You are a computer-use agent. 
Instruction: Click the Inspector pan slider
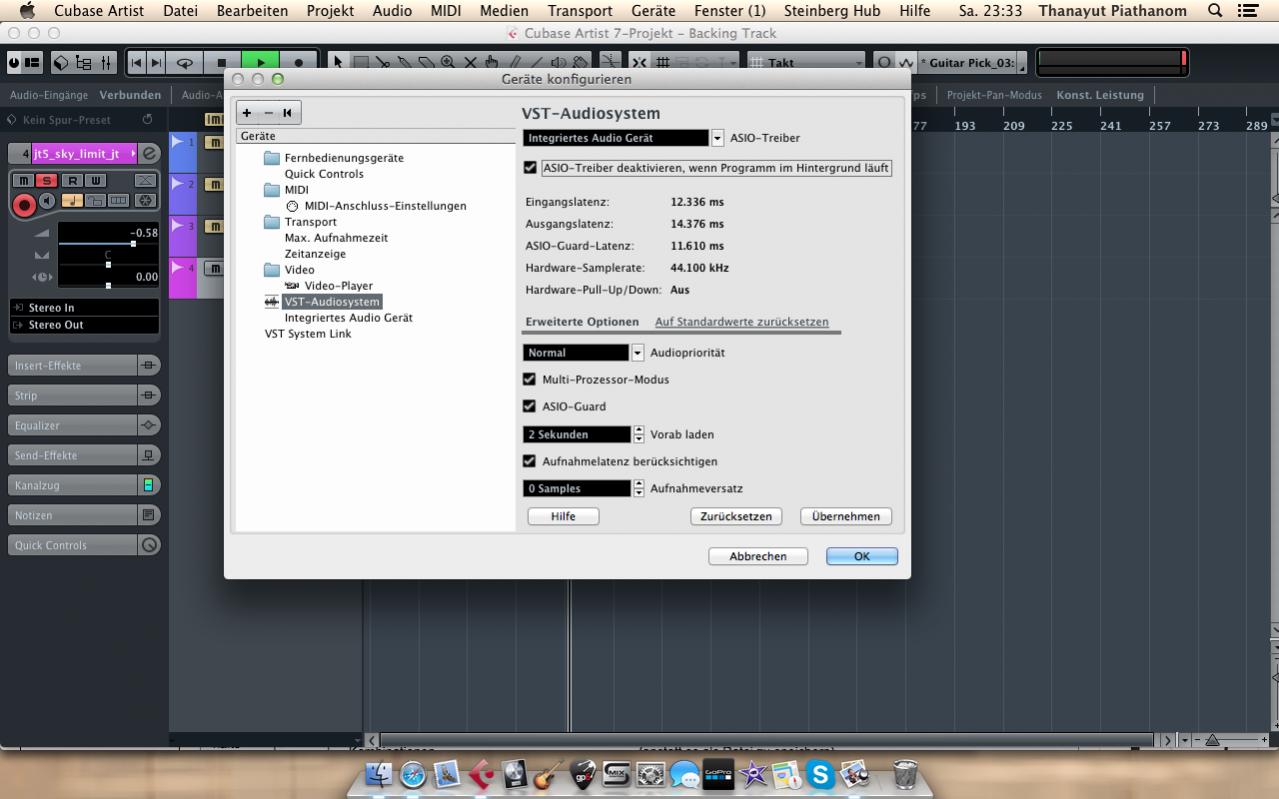[x=108, y=265]
